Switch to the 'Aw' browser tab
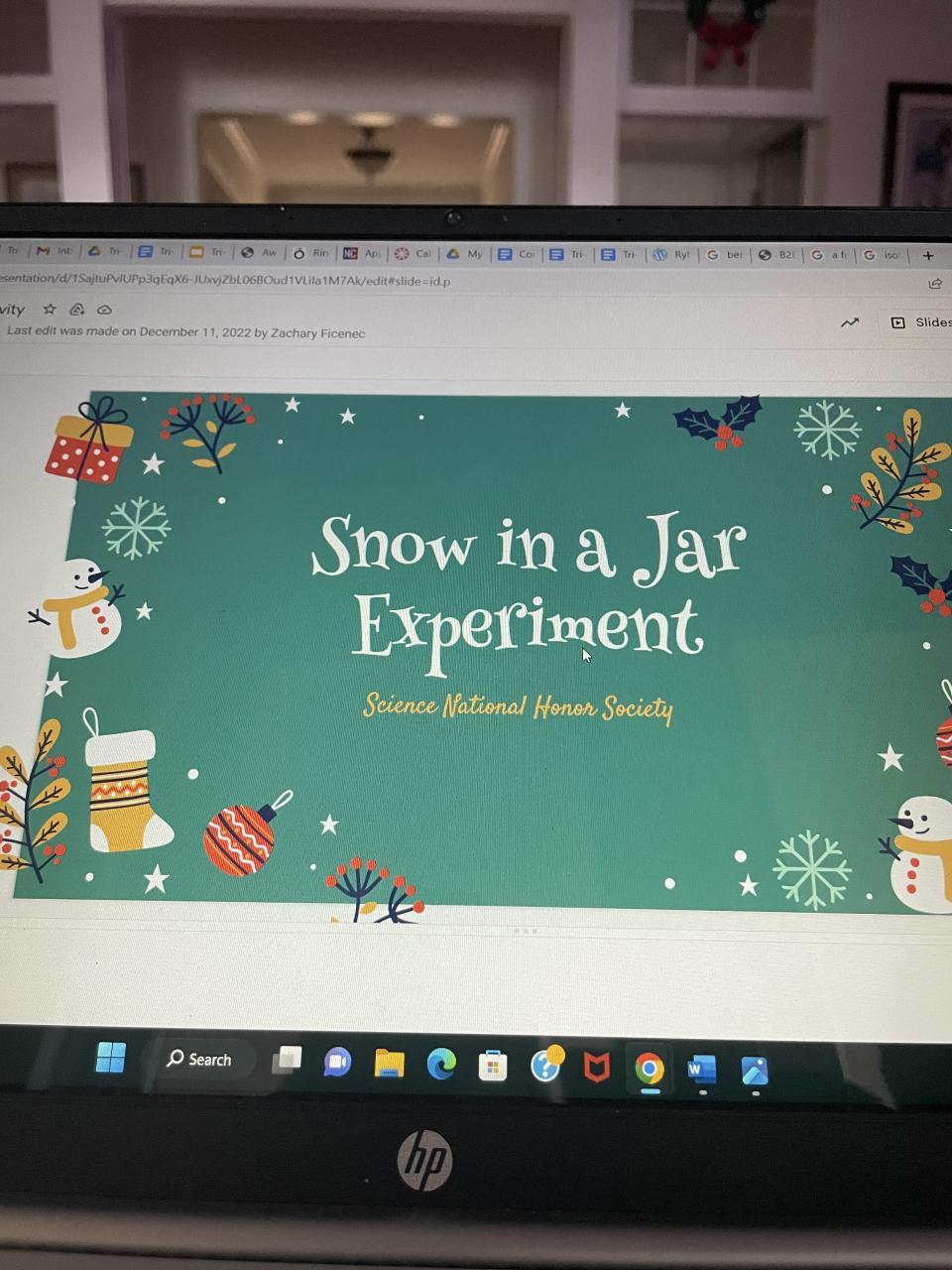This screenshot has width=952, height=1270. tap(260, 253)
